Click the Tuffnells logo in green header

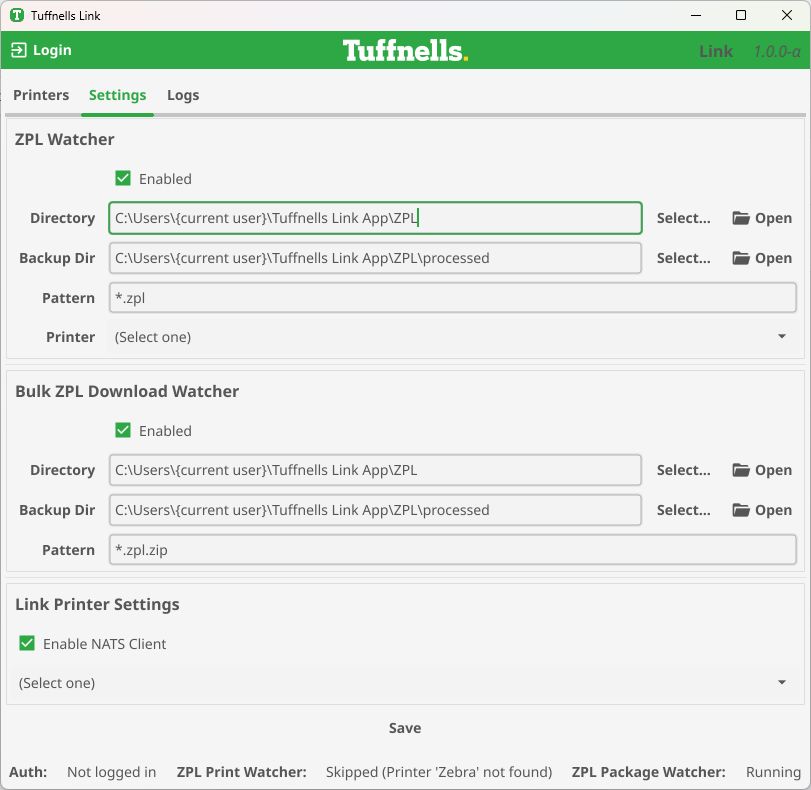[405, 50]
